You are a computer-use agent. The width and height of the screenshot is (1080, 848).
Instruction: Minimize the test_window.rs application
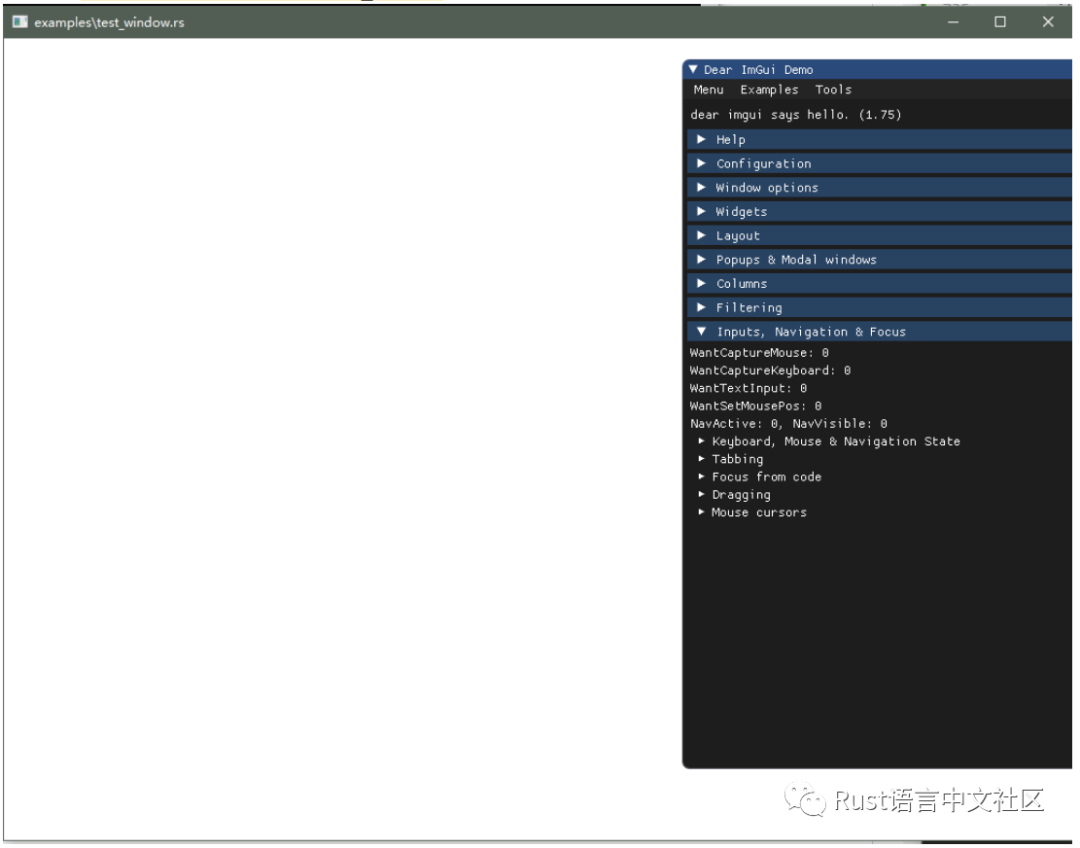953,22
